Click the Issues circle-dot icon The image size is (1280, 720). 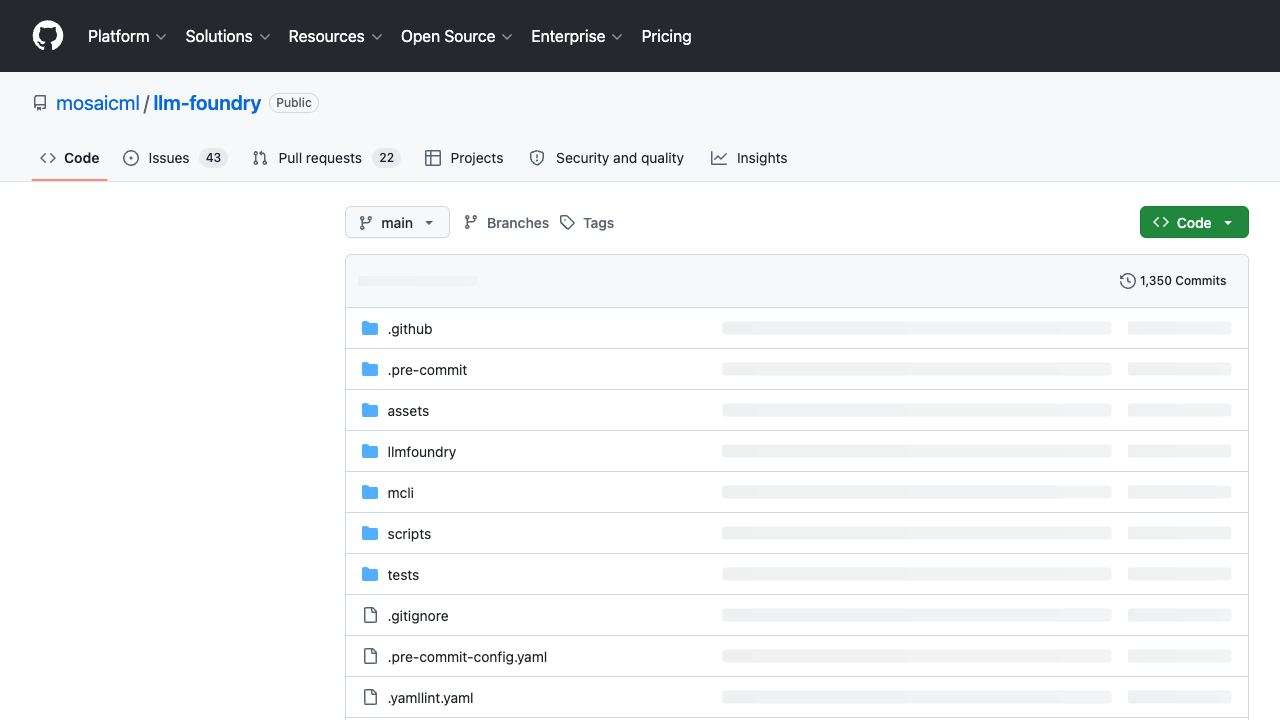point(131,158)
